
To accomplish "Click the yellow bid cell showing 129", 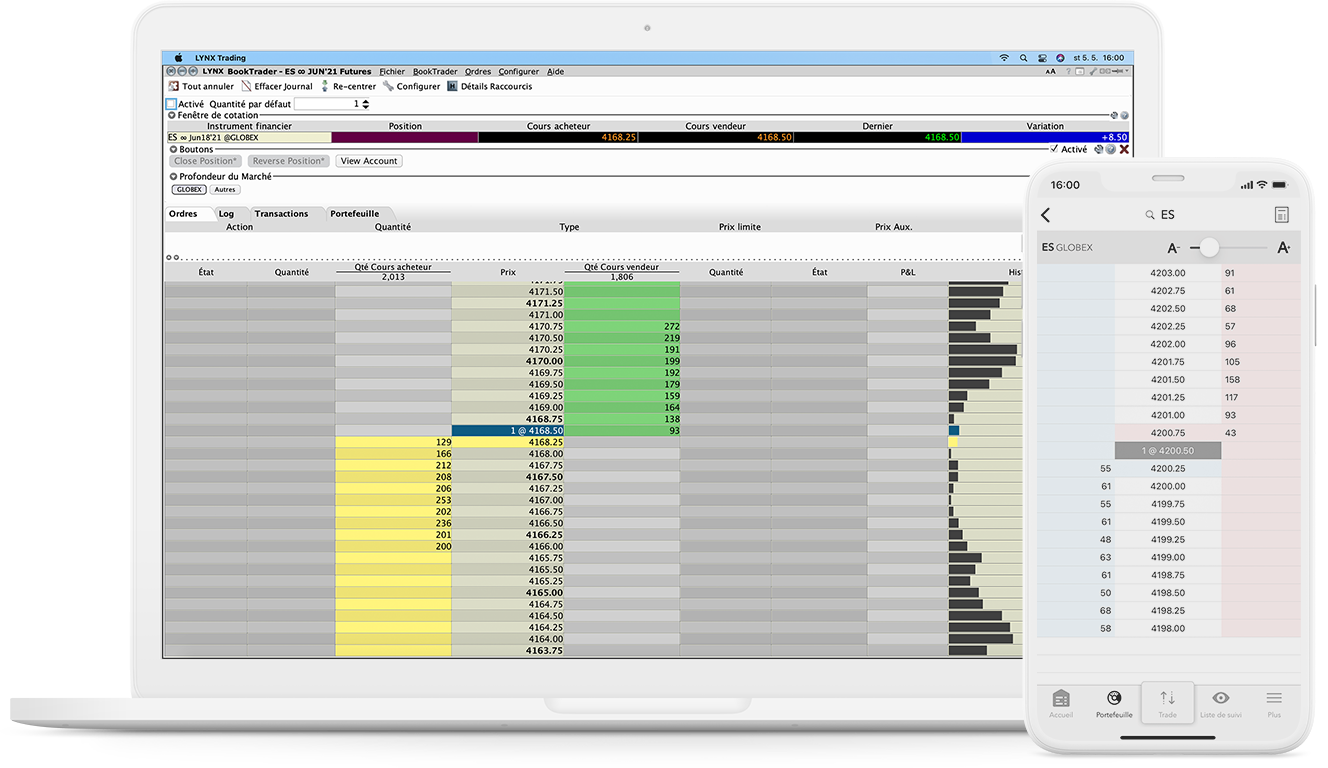I will [393, 442].
